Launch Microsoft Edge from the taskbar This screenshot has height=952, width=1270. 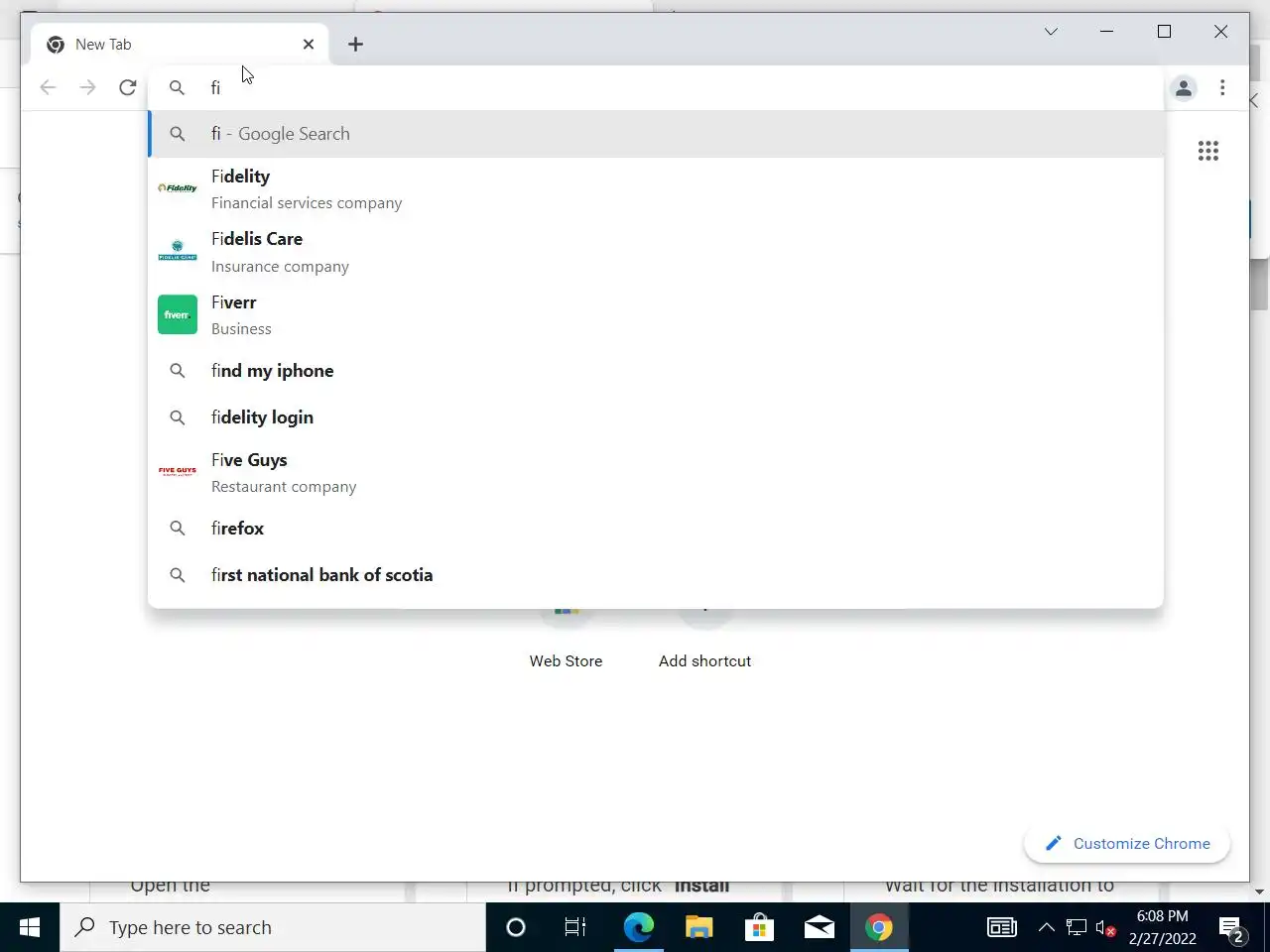(638, 927)
